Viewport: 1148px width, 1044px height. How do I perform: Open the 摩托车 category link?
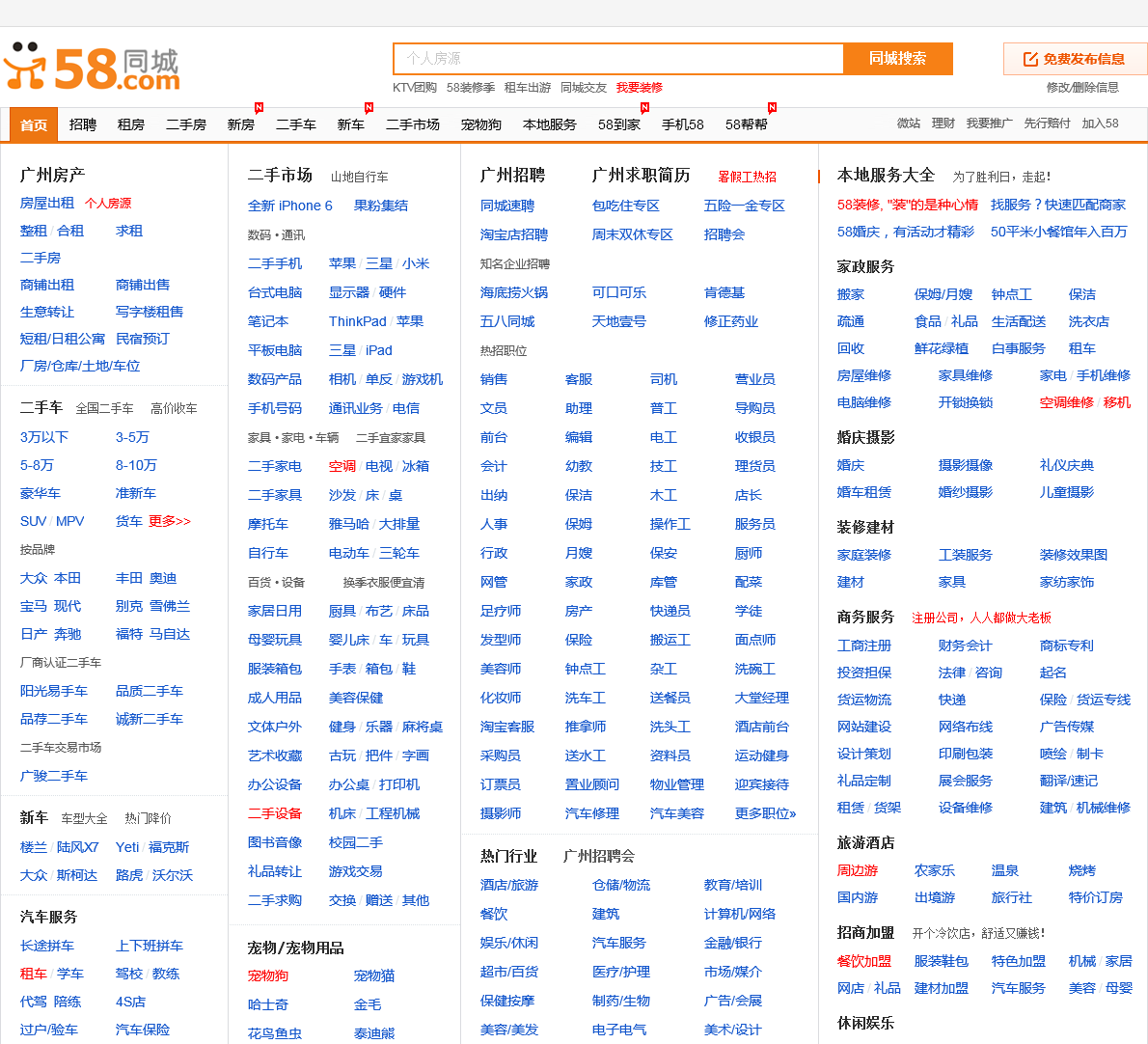(x=268, y=524)
